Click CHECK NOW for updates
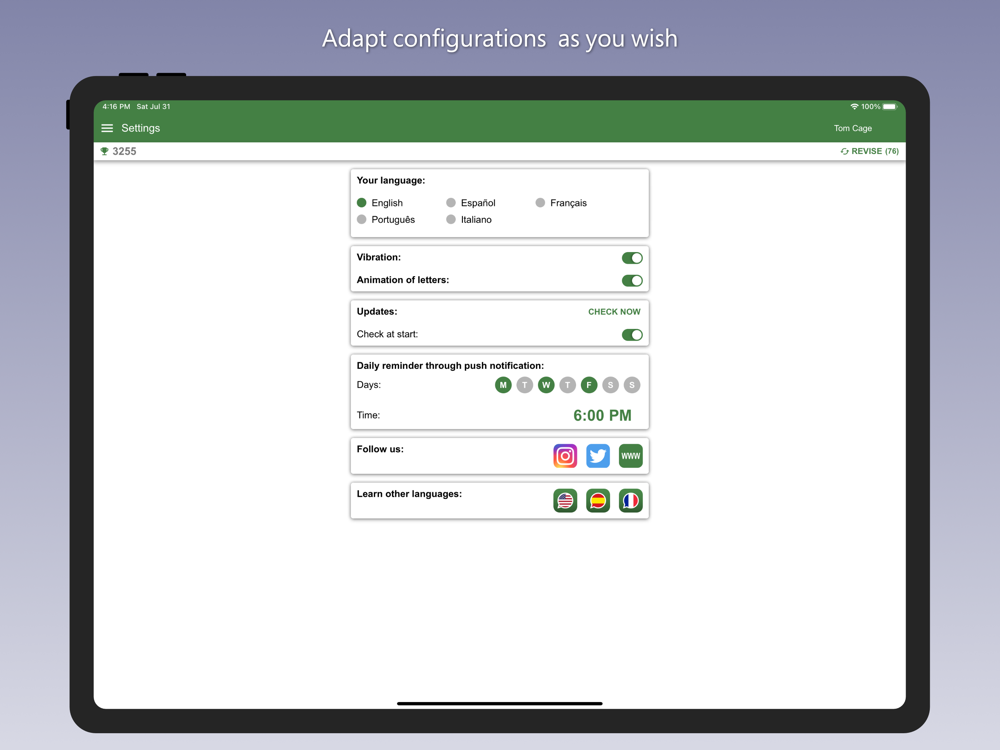This screenshot has height=750, width=1000. pyautogui.click(x=614, y=312)
